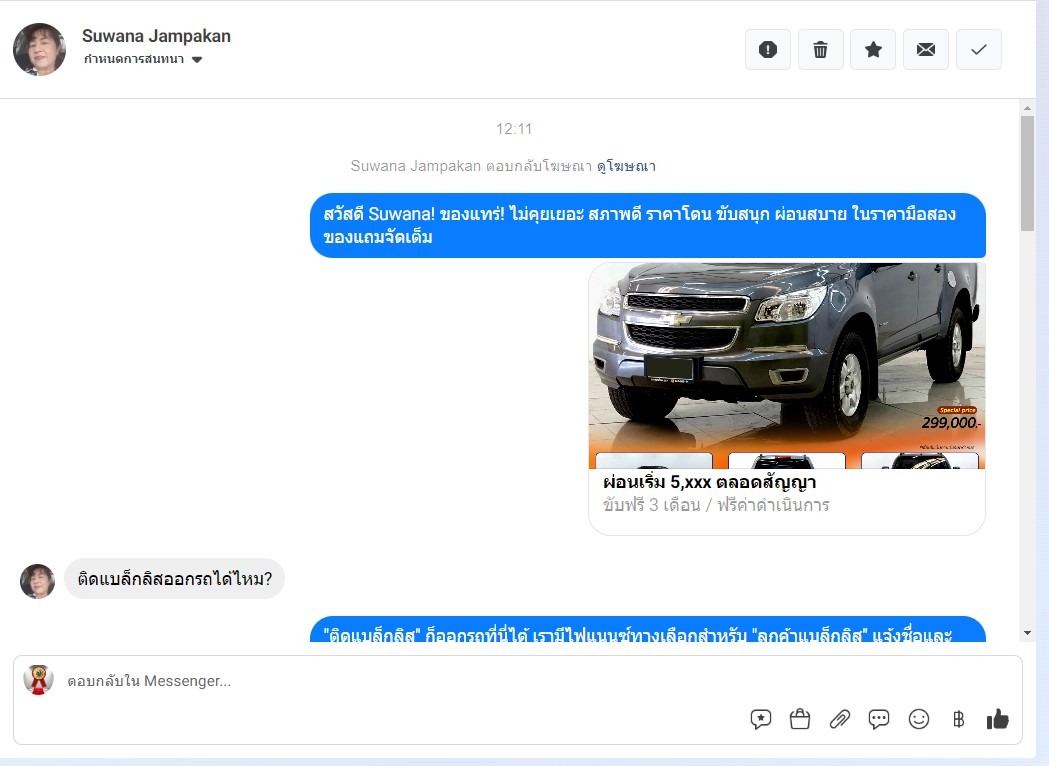Click the Suwana Jampakan name in header

coord(156,36)
